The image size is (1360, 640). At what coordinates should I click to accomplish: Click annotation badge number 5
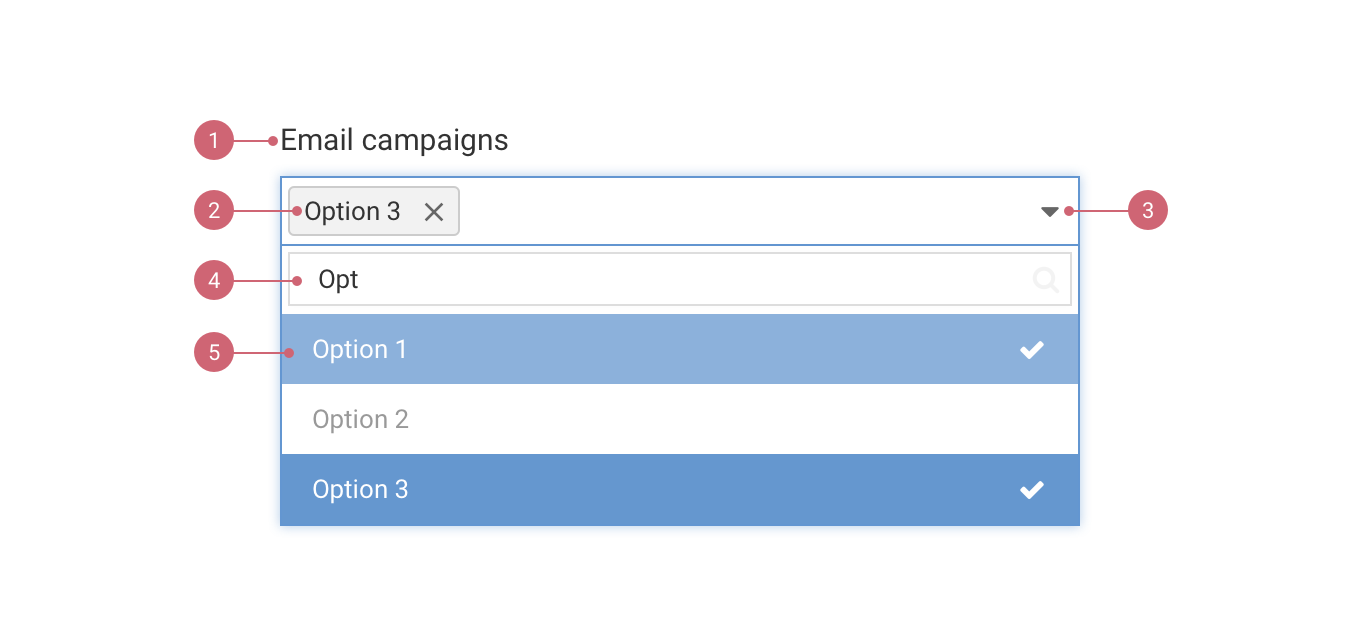[x=214, y=352]
